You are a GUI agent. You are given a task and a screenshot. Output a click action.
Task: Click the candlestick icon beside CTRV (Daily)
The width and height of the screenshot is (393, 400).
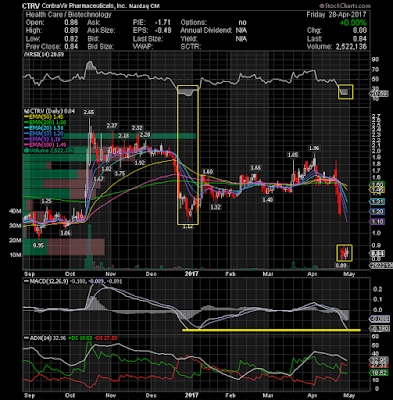[25, 110]
